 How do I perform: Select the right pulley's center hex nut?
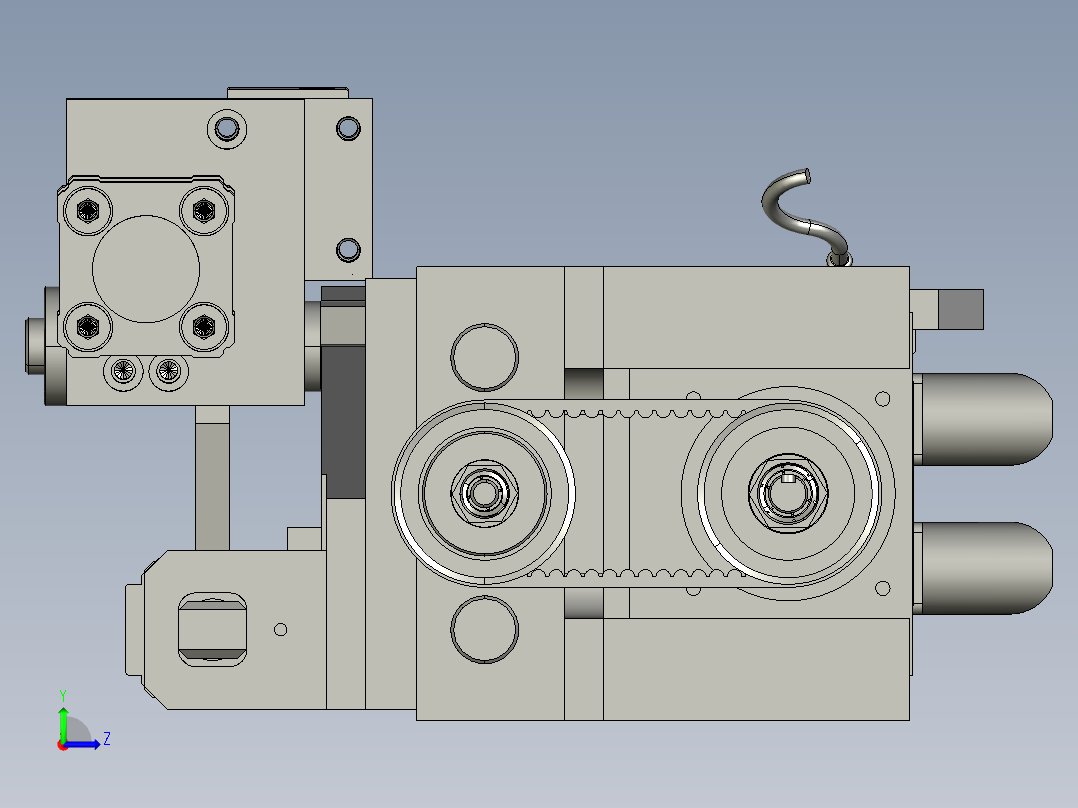788,492
